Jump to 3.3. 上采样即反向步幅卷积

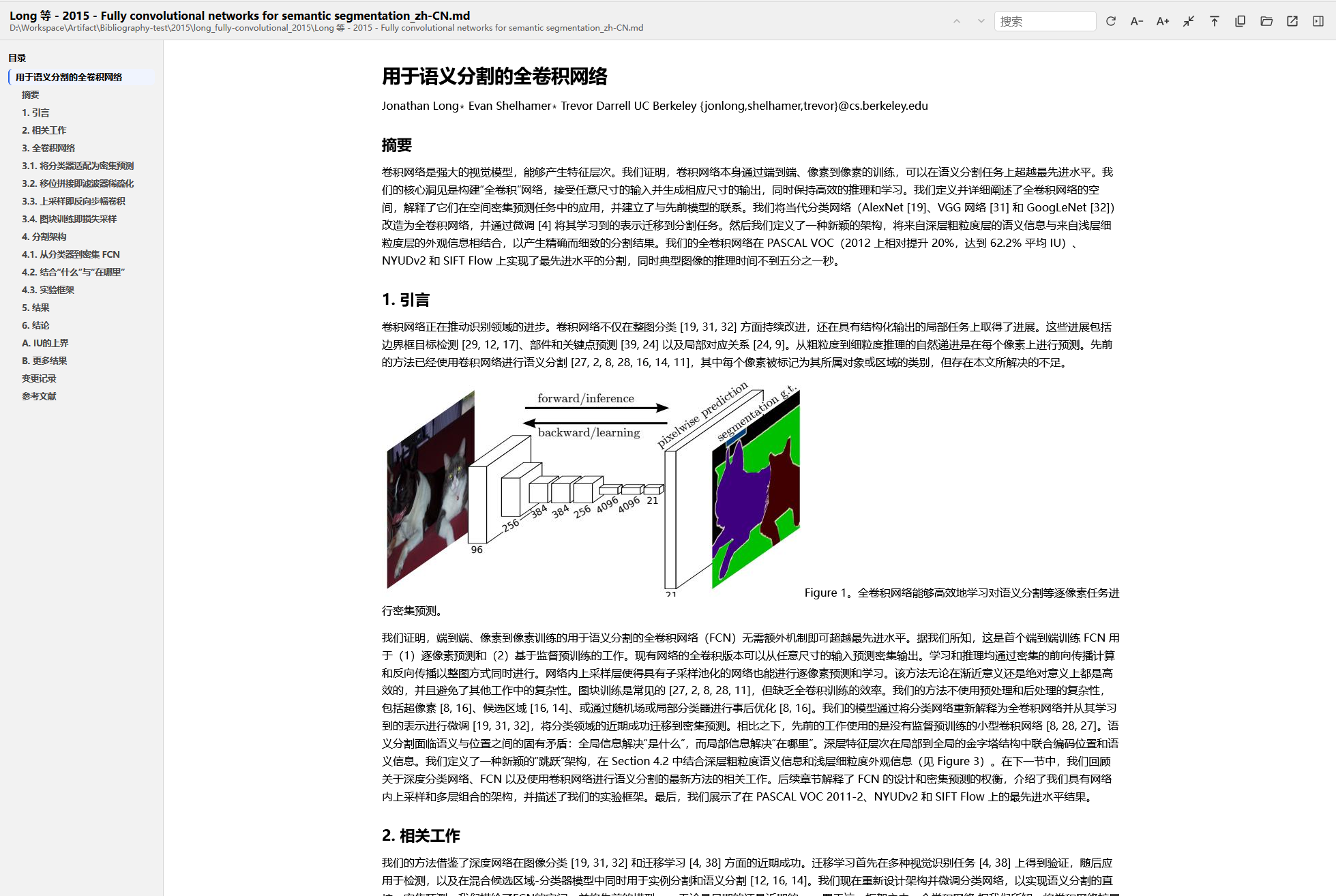pyautogui.click(x=74, y=201)
